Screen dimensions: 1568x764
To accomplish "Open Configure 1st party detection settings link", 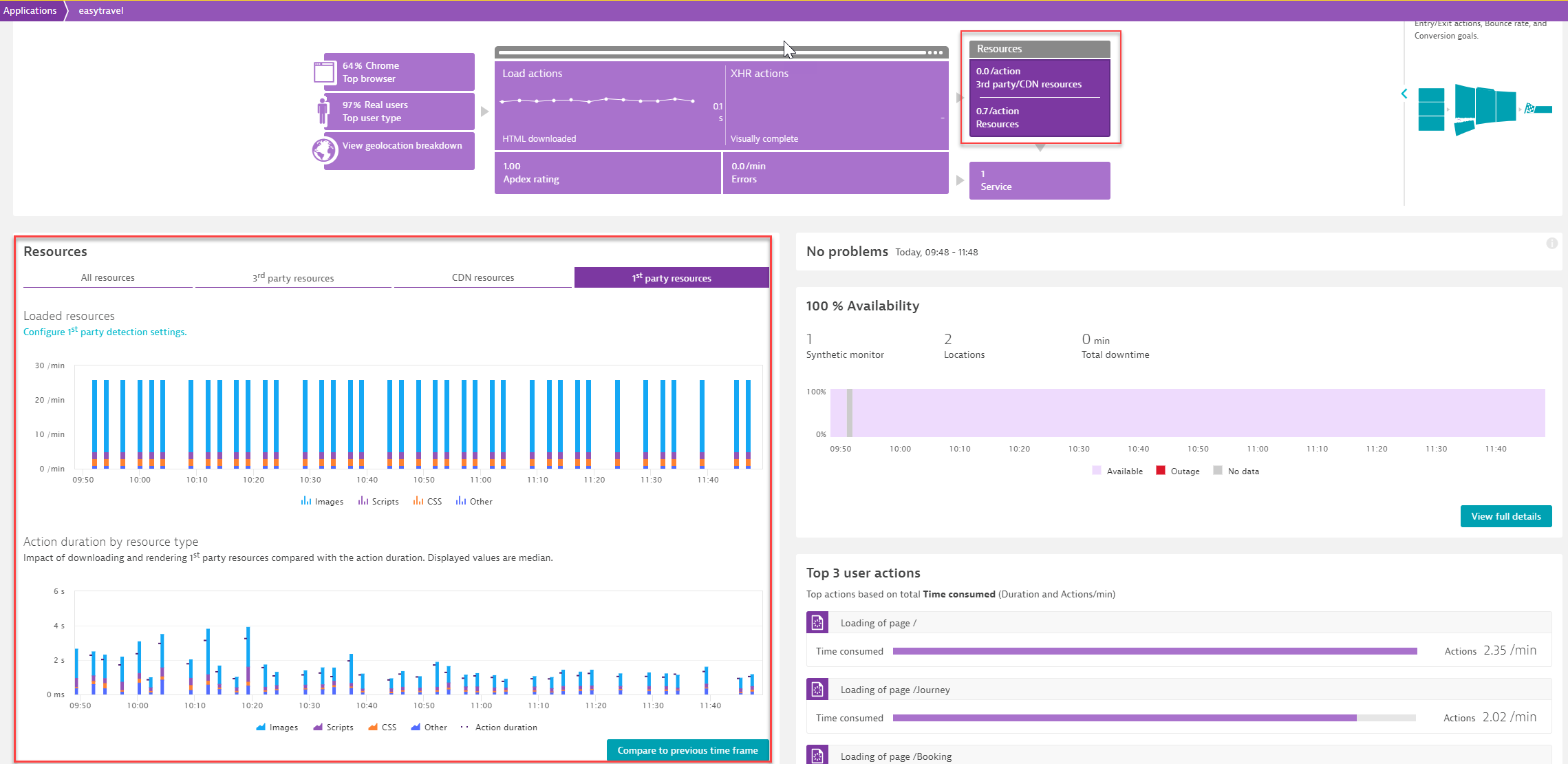I will click(105, 331).
